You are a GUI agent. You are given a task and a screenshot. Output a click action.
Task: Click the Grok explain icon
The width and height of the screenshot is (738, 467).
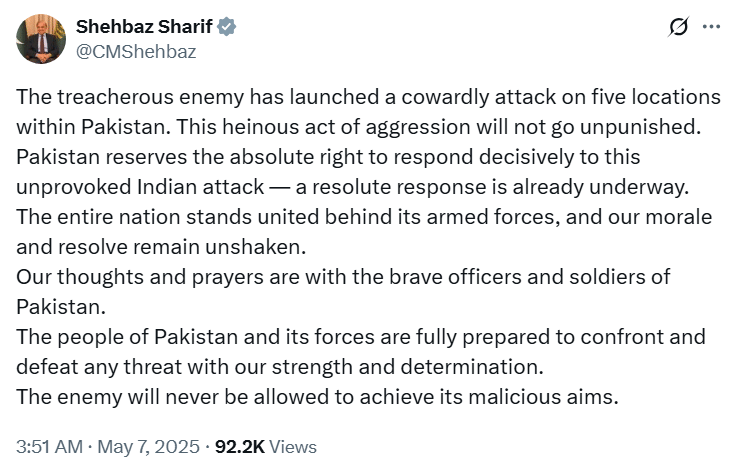677,30
